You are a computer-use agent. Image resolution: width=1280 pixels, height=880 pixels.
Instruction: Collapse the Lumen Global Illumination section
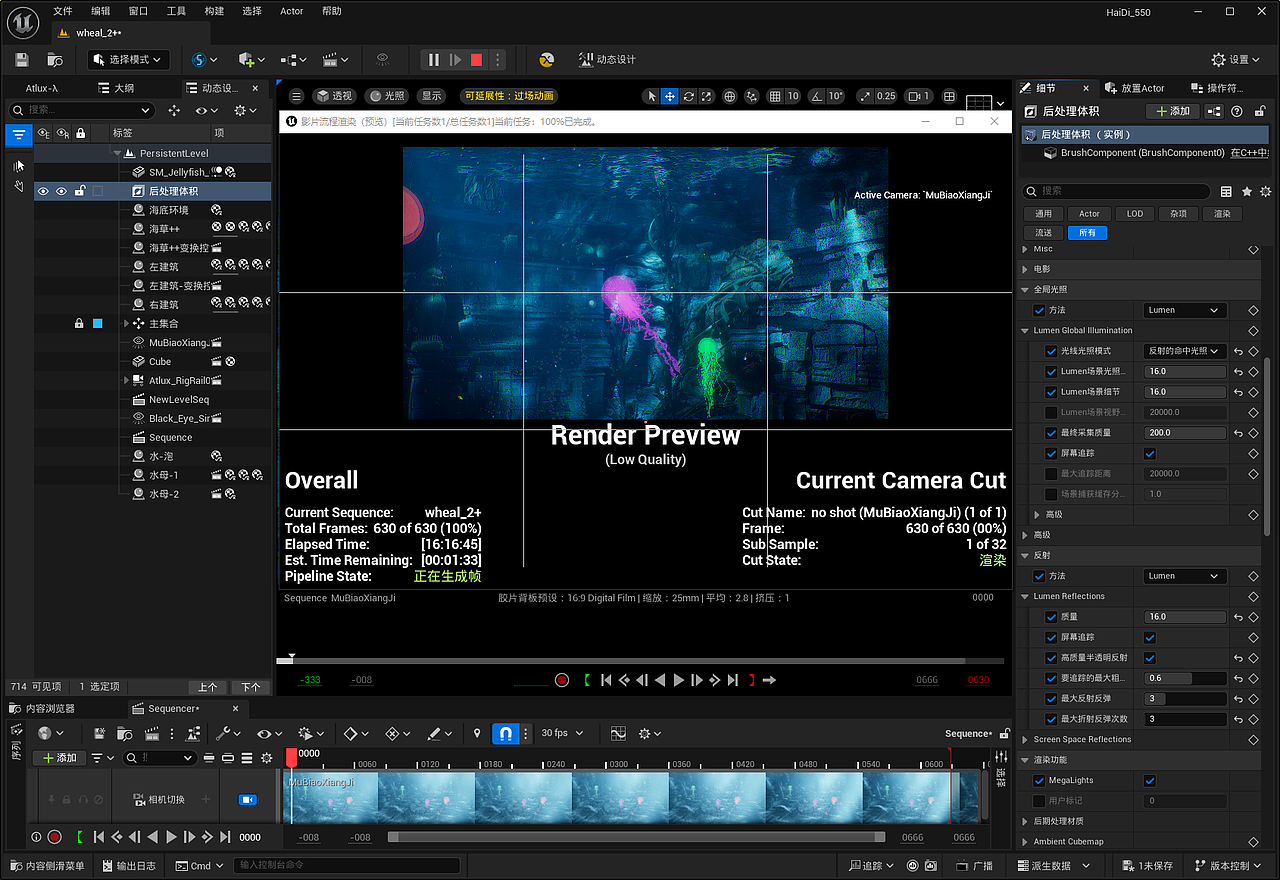click(x=1026, y=331)
